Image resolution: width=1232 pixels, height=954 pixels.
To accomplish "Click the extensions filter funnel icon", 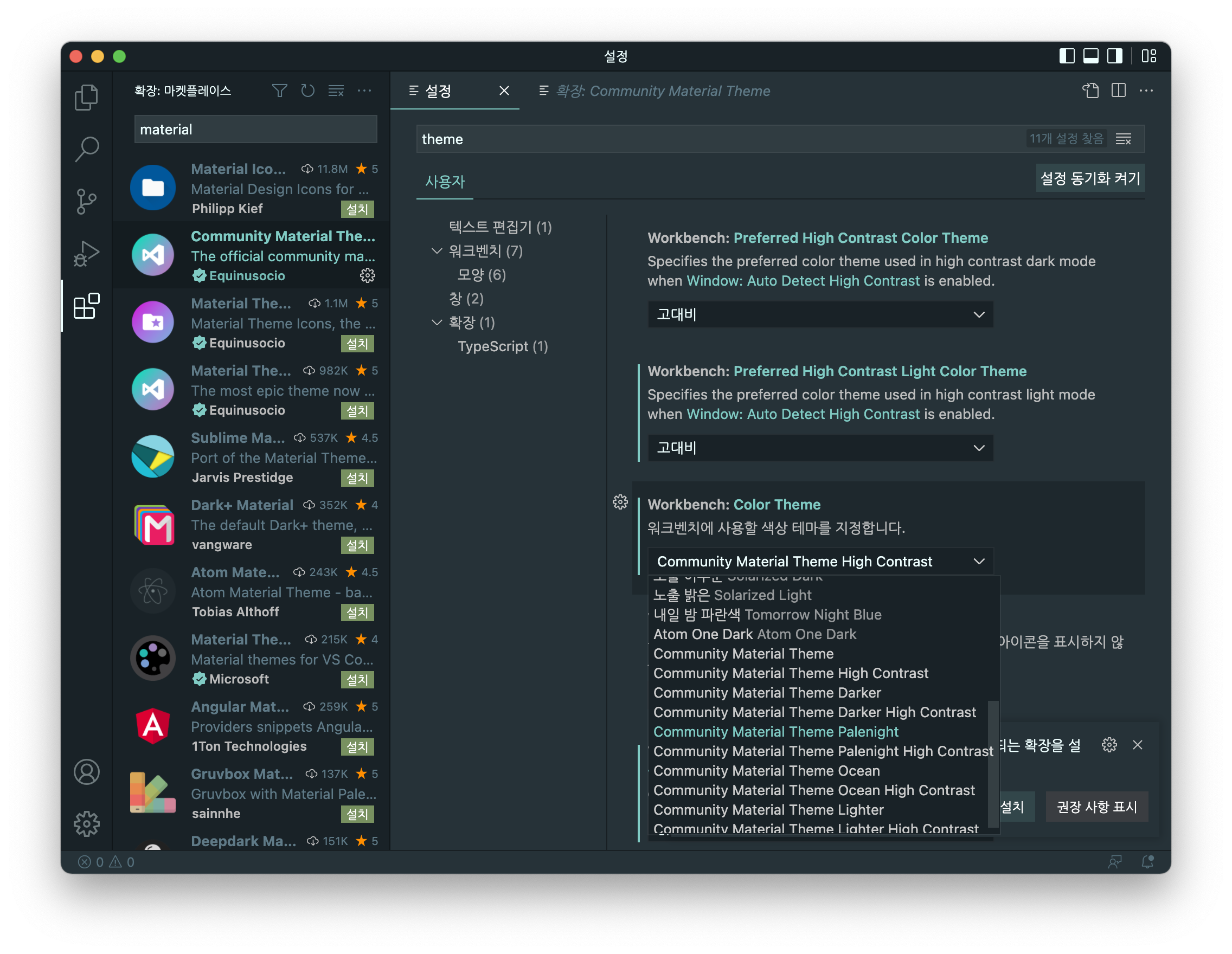I will [x=279, y=91].
